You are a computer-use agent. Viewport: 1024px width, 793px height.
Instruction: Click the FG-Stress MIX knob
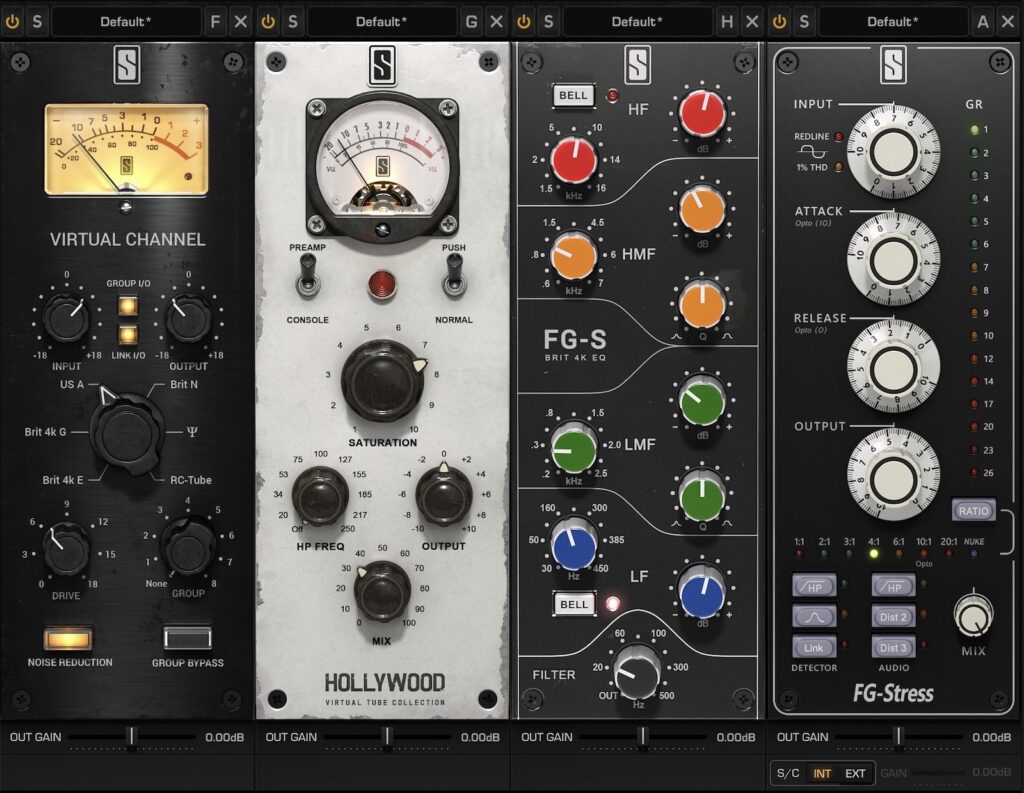[973, 615]
